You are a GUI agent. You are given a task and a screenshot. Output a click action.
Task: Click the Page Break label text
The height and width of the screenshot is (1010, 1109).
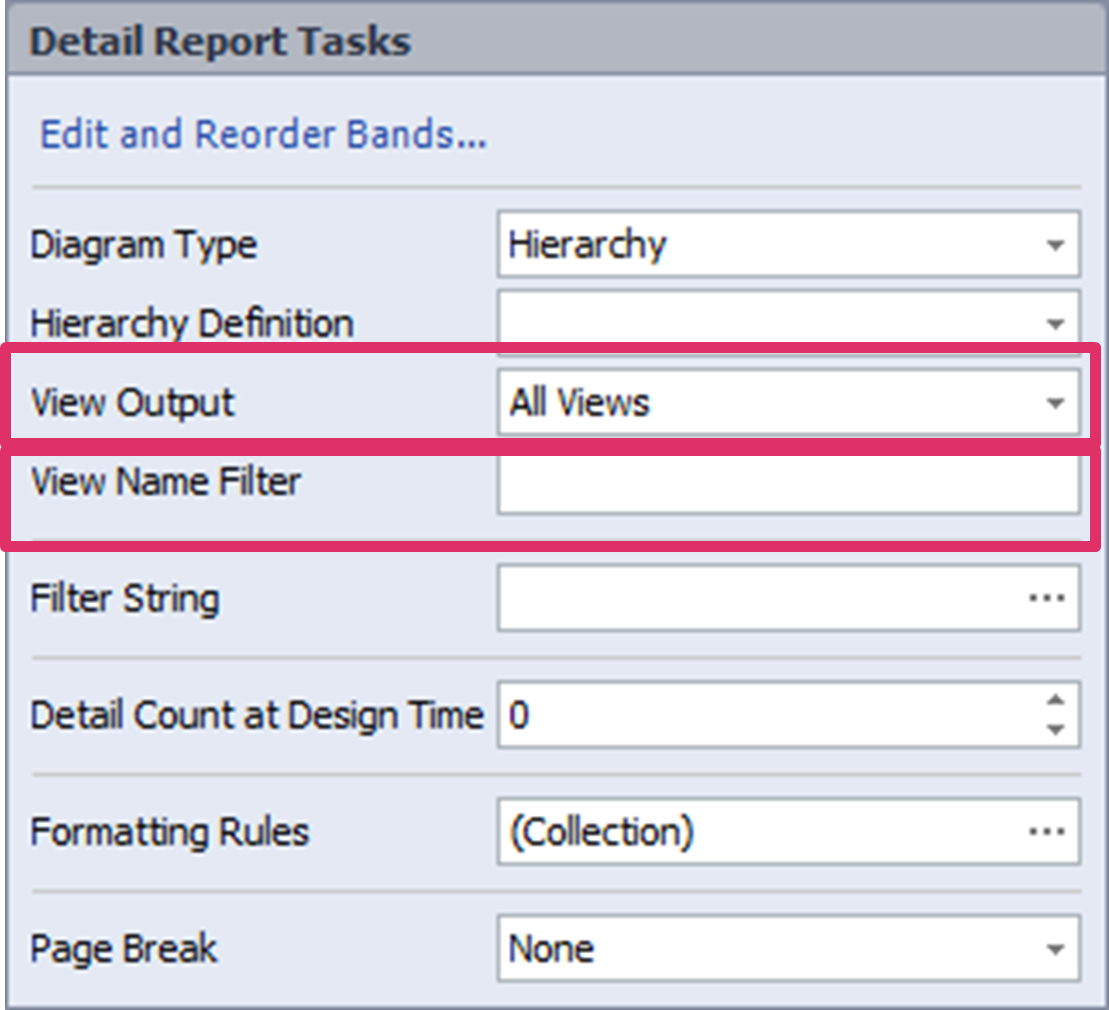click(x=124, y=949)
